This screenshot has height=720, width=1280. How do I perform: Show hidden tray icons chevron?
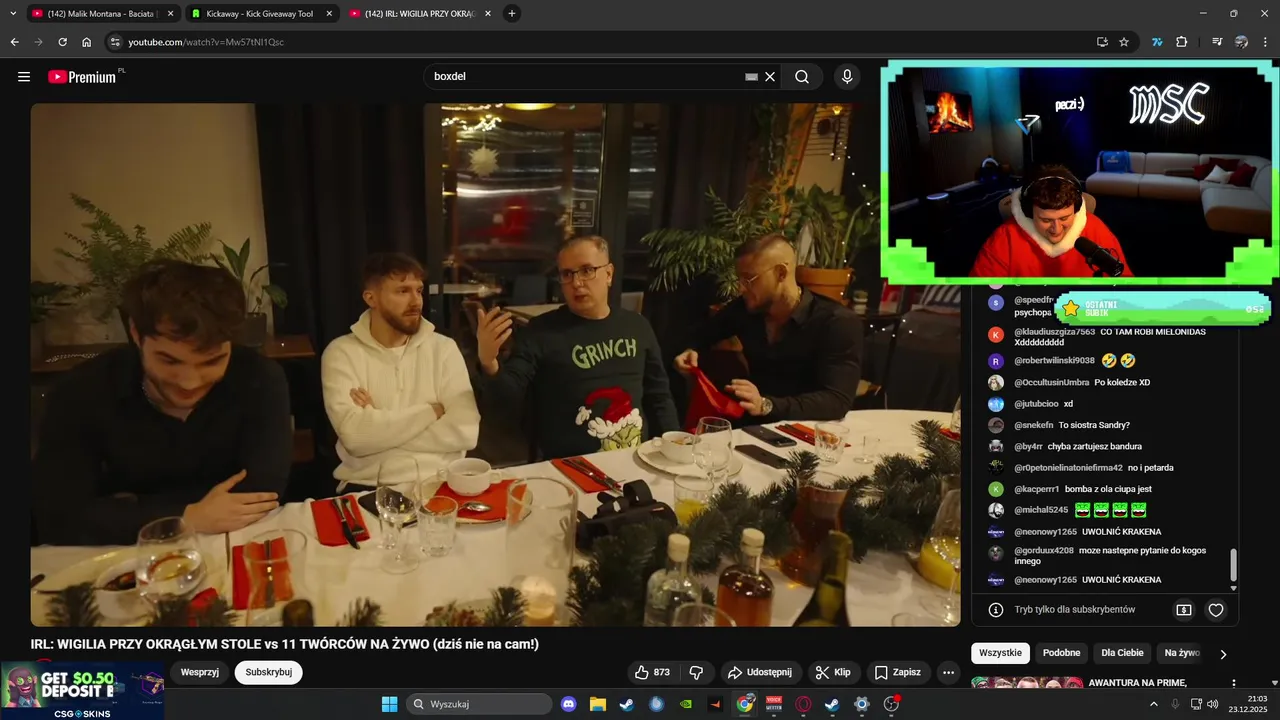[1154, 704]
